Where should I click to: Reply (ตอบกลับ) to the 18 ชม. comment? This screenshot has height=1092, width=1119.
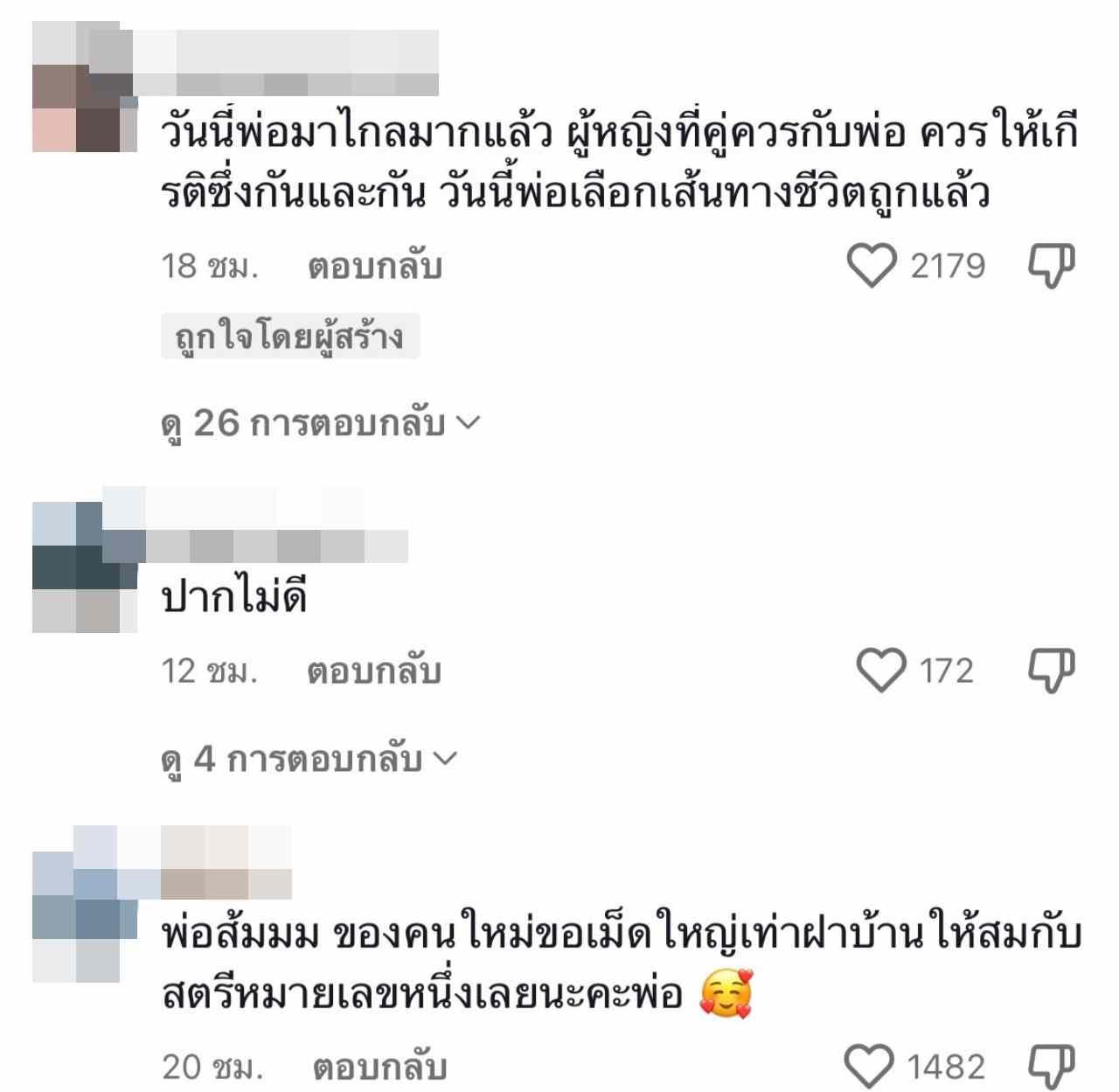374,267
